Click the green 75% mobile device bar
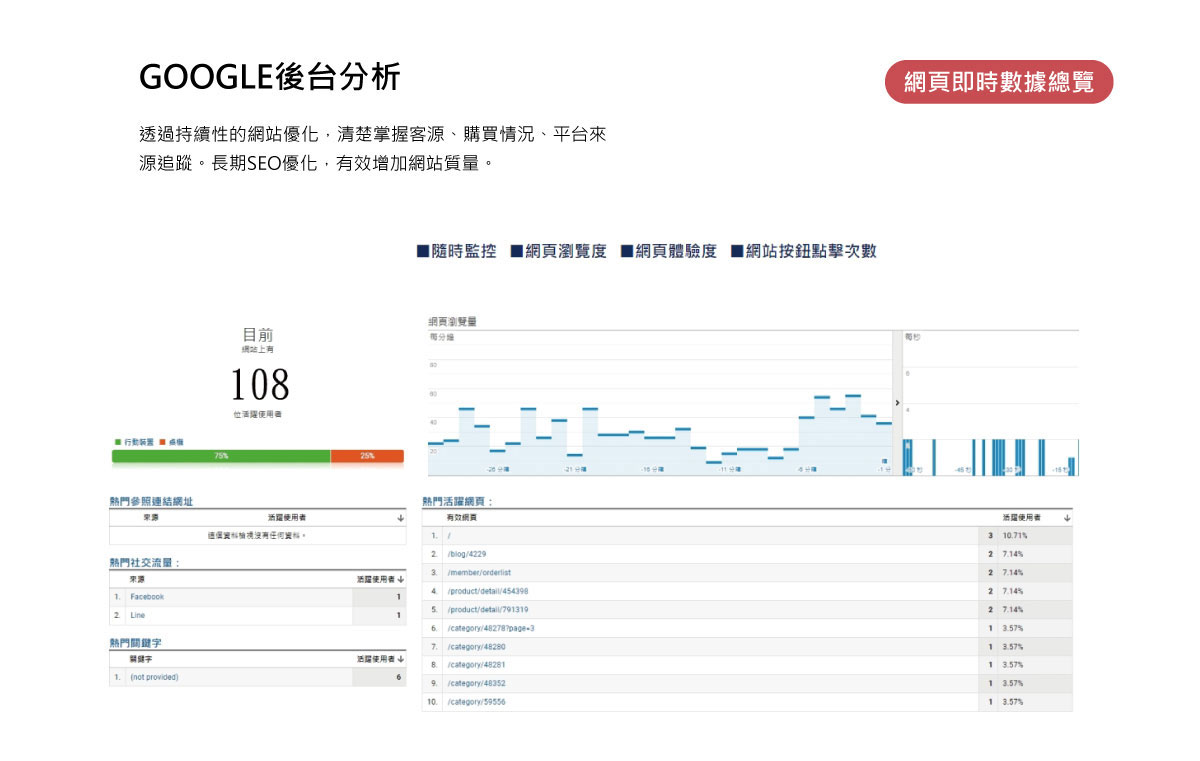Viewport: 1200px width, 761px height. tap(221, 456)
